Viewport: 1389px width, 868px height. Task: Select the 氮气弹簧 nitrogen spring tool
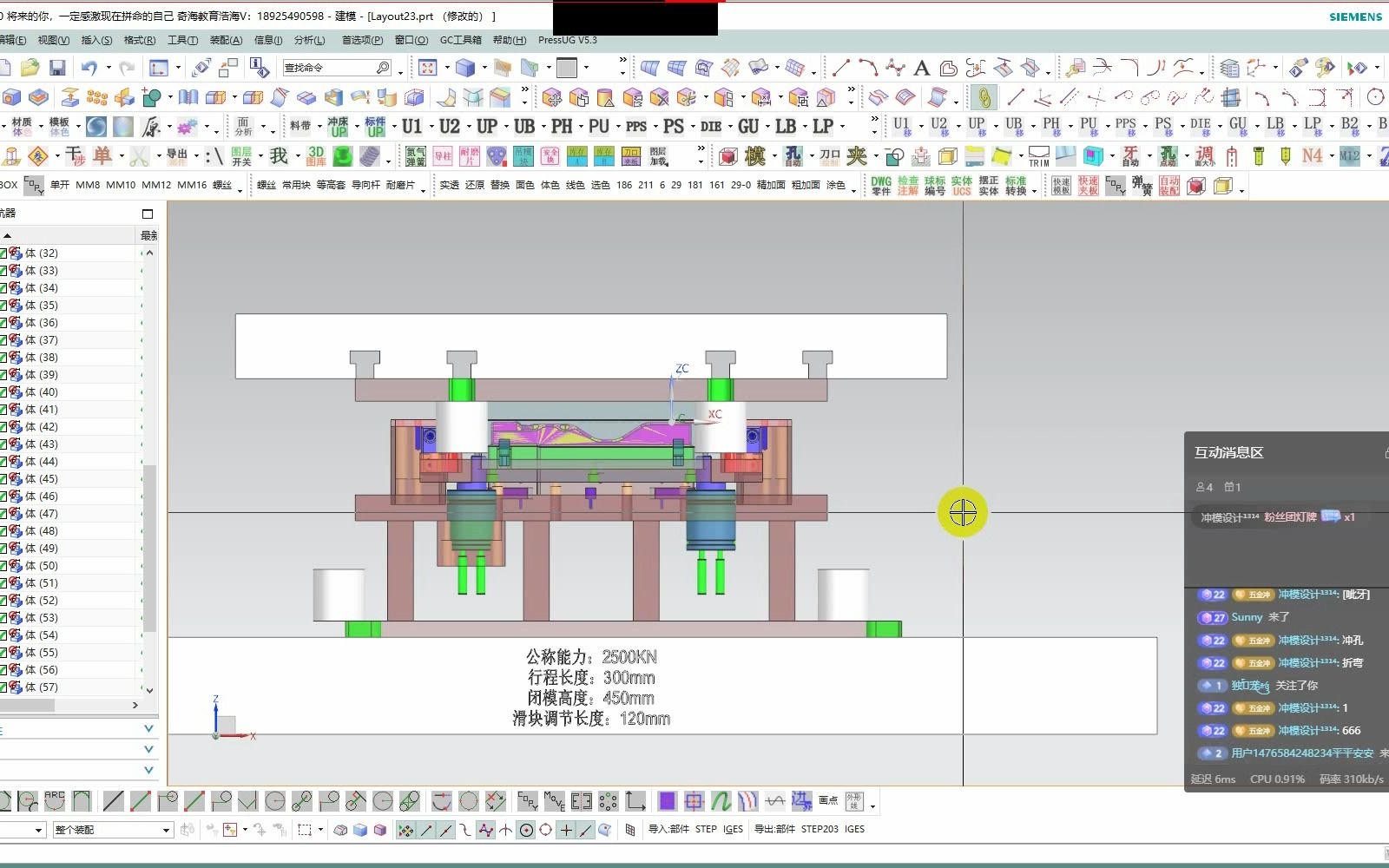pos(415,156)
